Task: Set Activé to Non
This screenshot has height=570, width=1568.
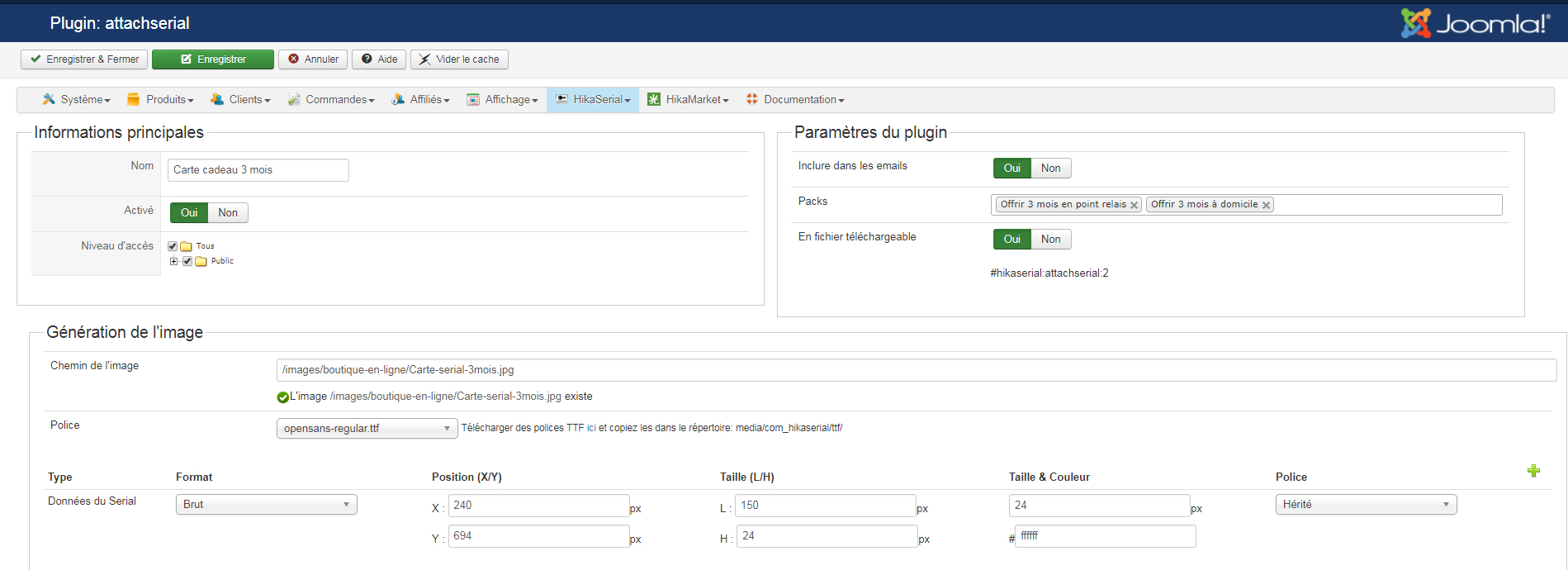Action: [x=228, y=213]
